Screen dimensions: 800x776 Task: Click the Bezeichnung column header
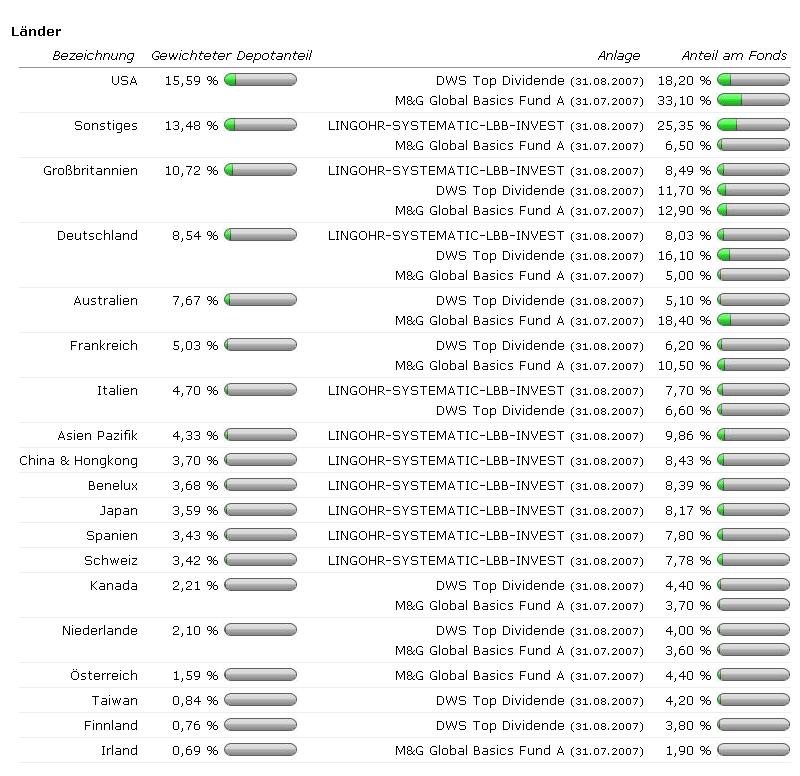click(x=93, y=56)
